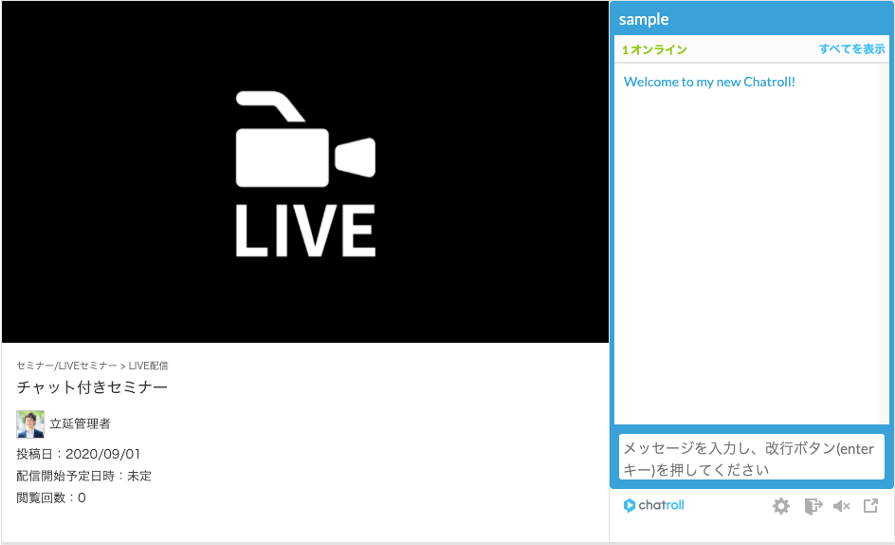895x545 pixels.
Task: Click the sign-out door icon
Action: click(812, 506)
